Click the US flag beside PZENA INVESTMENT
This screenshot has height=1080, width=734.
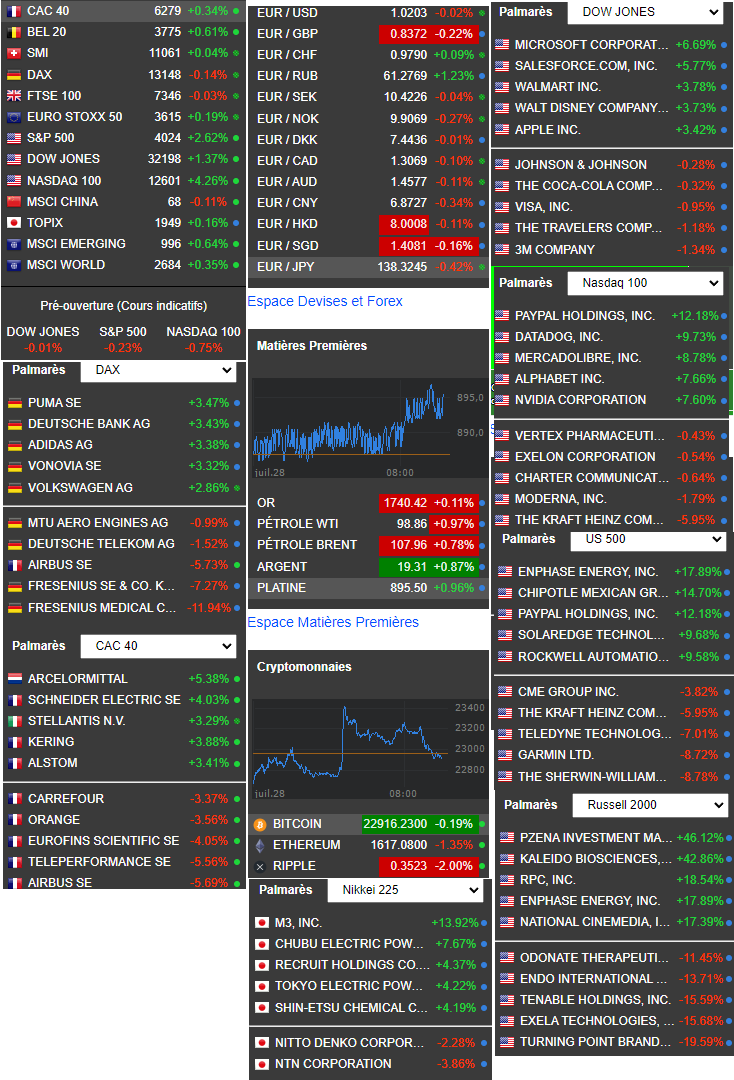point(507,838)
